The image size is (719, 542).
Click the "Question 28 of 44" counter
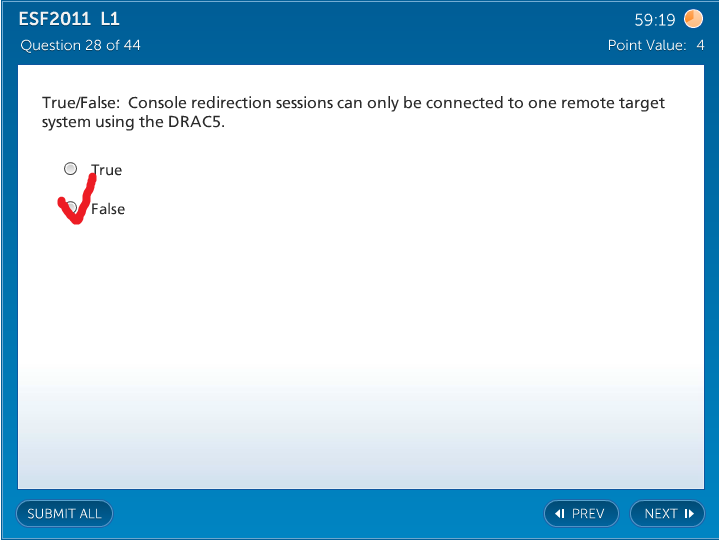point(80,45)
